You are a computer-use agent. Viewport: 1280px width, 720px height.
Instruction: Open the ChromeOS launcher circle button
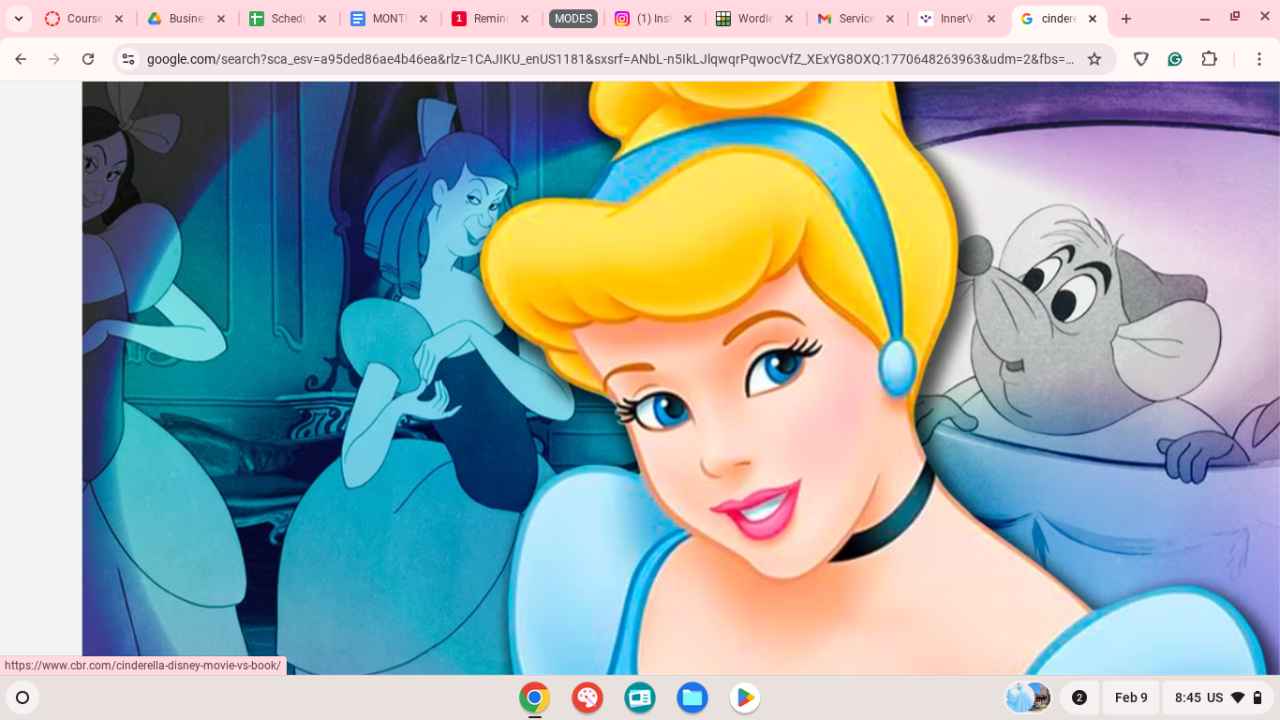[x=22, y=697]
